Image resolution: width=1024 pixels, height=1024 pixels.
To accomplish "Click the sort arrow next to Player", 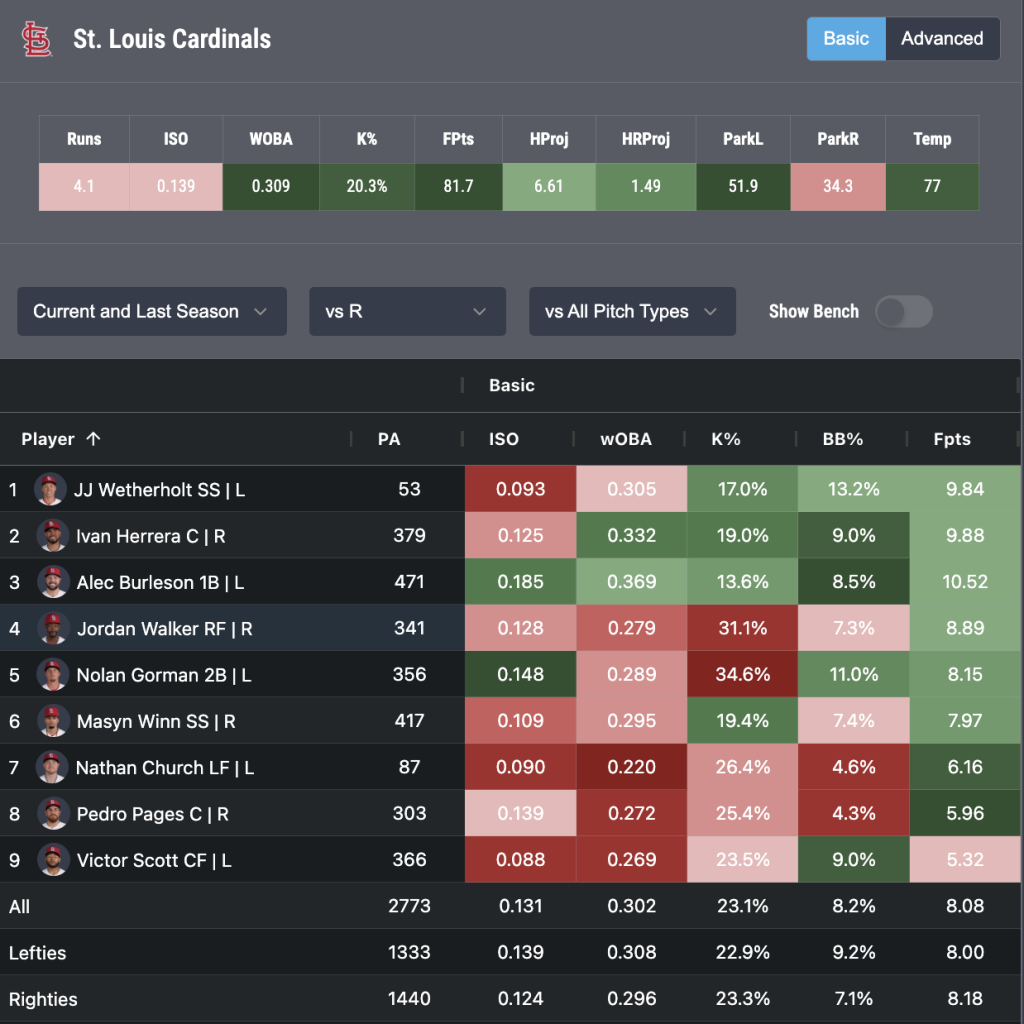I will [94, 439].
